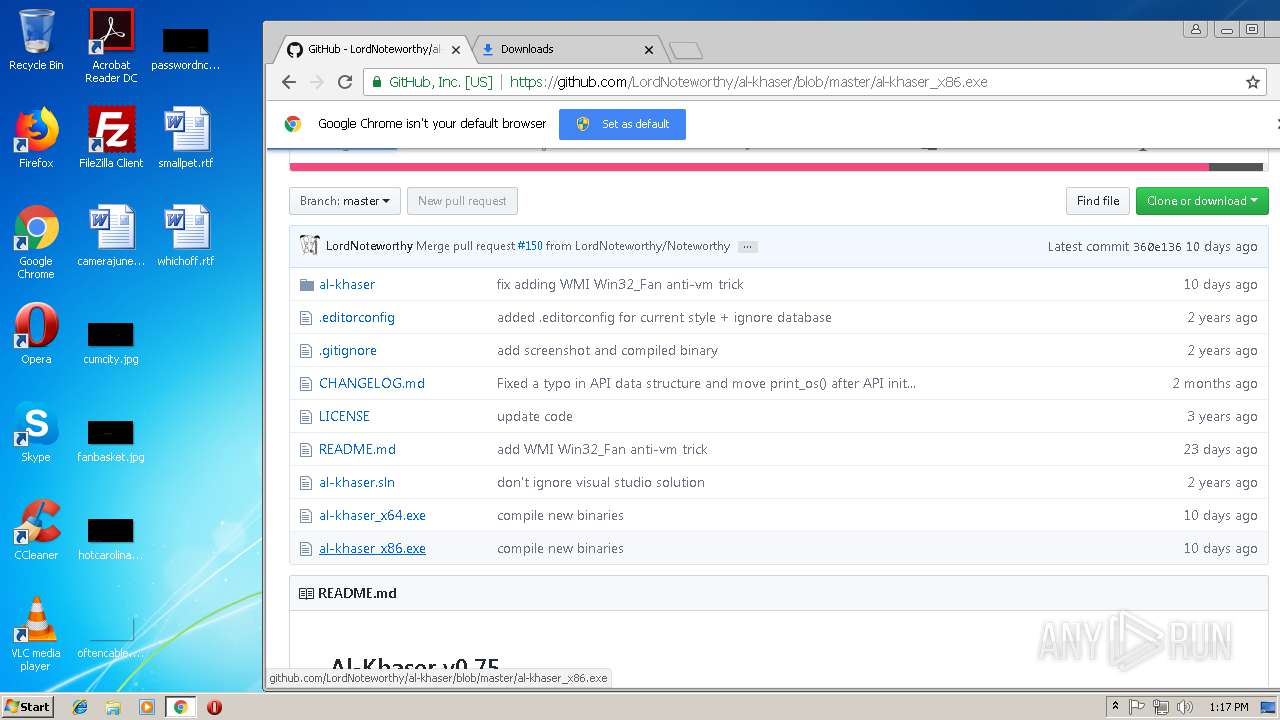This screenshot has height=720, width=1280.
Task: Close the GitHub tab
Action: point(456,49)
